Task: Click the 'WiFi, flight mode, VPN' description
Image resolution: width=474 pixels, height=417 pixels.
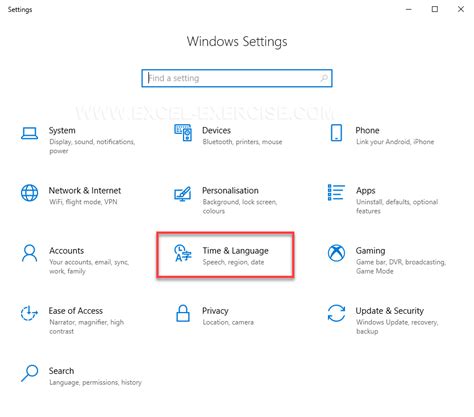Action: [x=83, y=202]
